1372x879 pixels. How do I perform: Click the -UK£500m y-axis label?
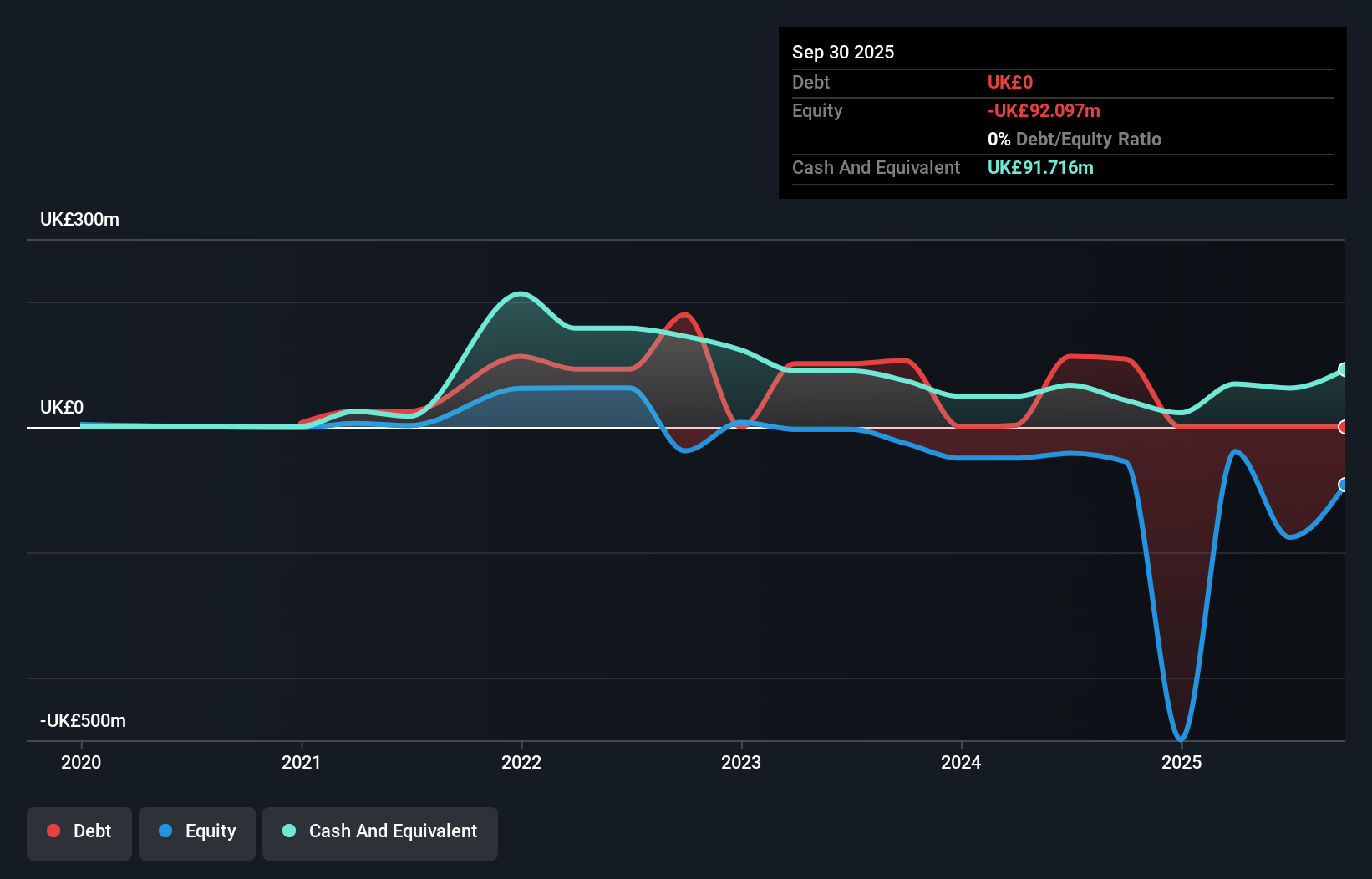(83, 721)
